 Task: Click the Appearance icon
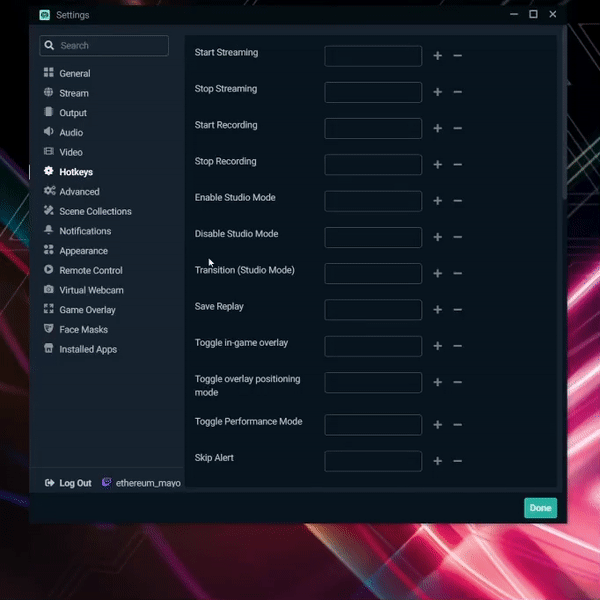pos(49,250)
